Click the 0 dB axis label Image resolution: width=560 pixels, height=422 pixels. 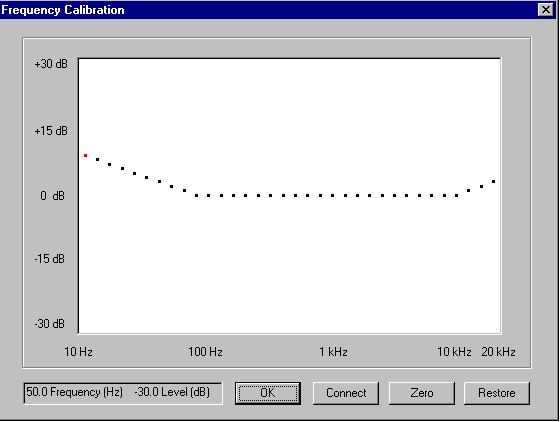[x=52, y=196]
